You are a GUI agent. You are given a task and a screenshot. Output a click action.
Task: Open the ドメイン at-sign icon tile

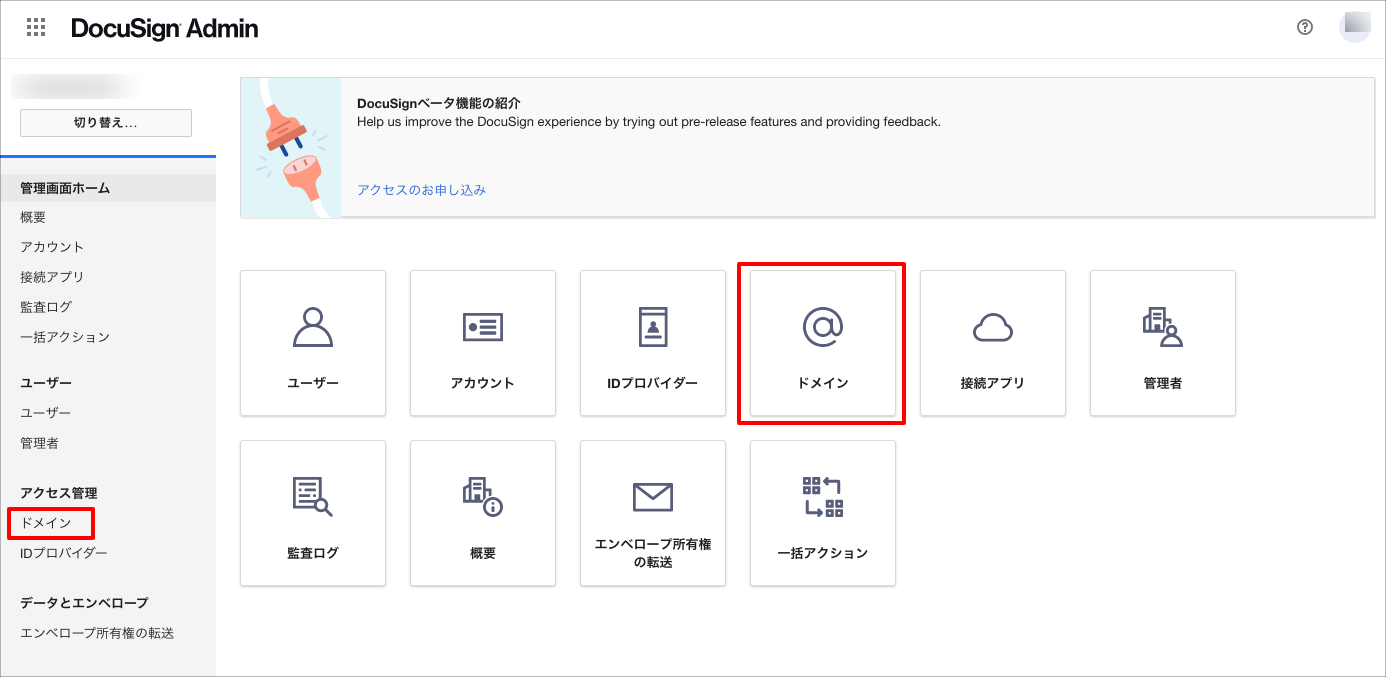(823, 343)
